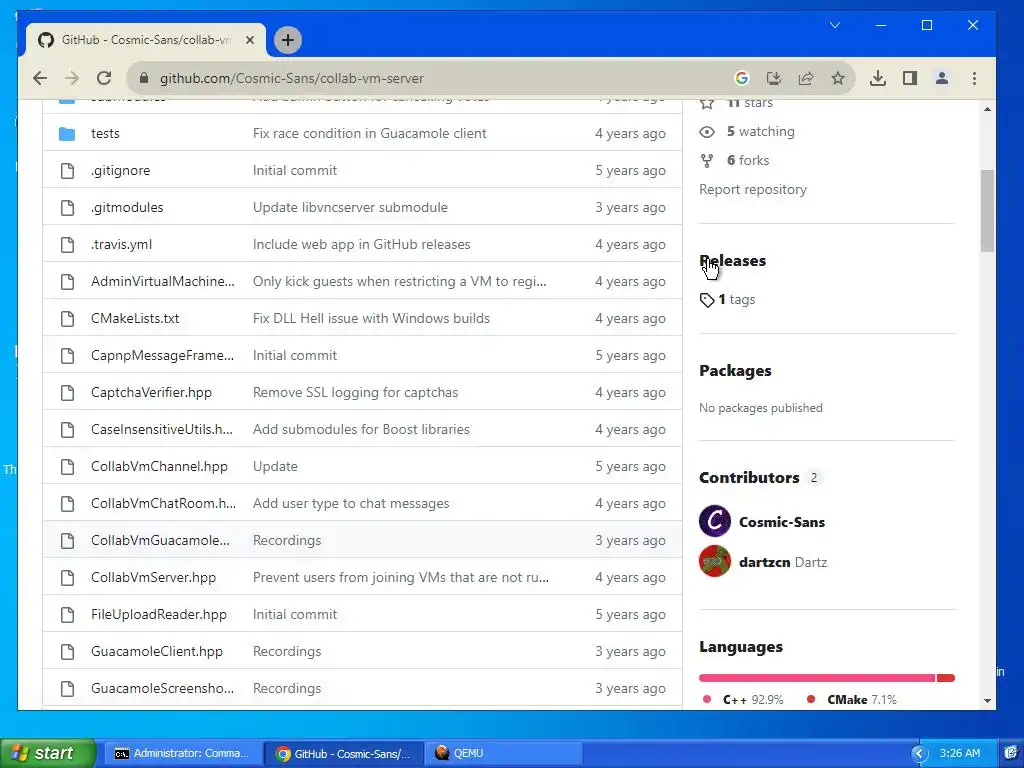Screen dimensions: 1024x768
Task: Click the 6 forks link
Action: click(x=748, y=161)
